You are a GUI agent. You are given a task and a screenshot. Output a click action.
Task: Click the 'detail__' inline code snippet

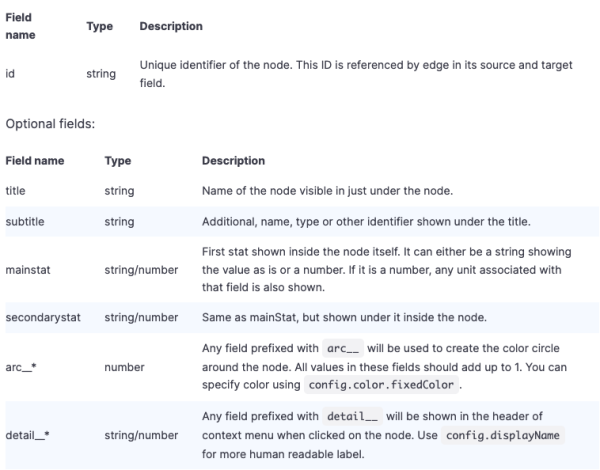352,416
